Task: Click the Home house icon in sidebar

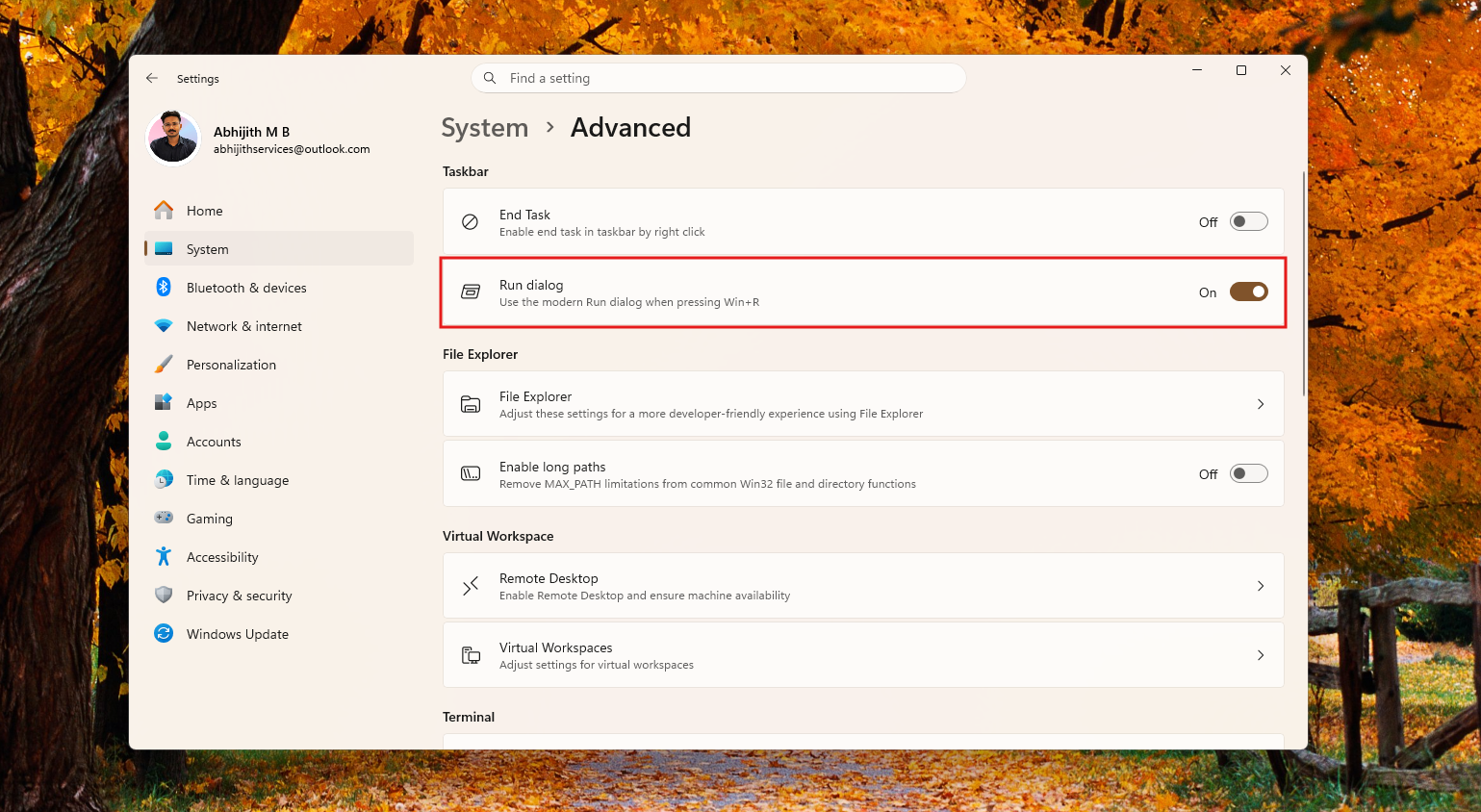Action: [164, 210]
